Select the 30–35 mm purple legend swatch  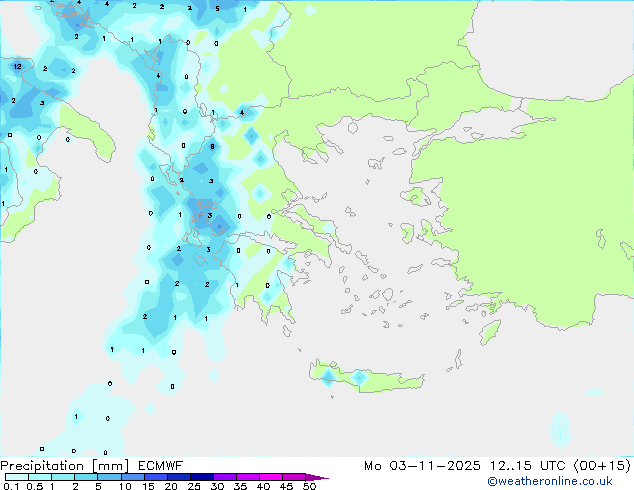point(225,477)
